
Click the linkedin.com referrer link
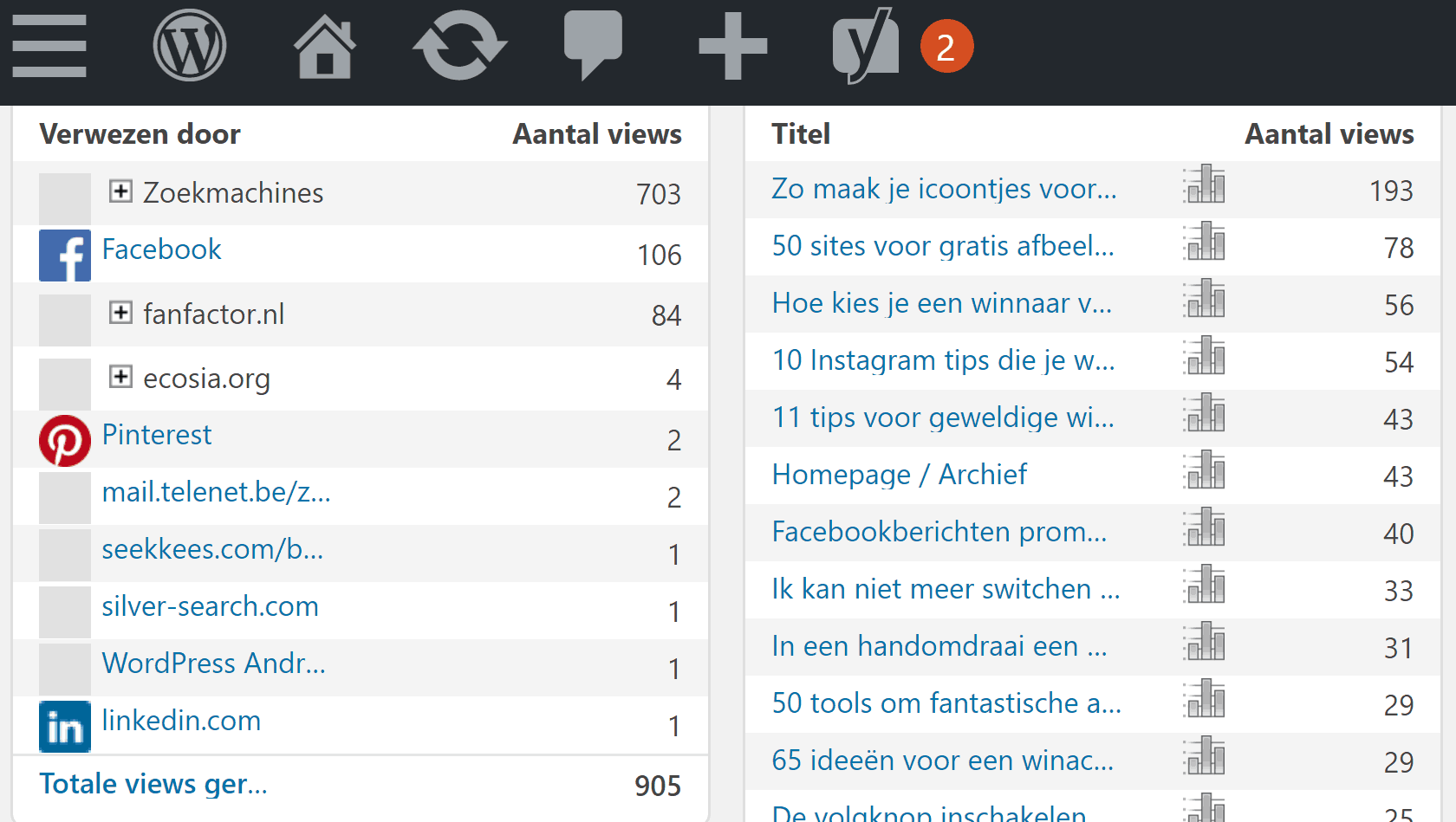[x=181, y=721]
